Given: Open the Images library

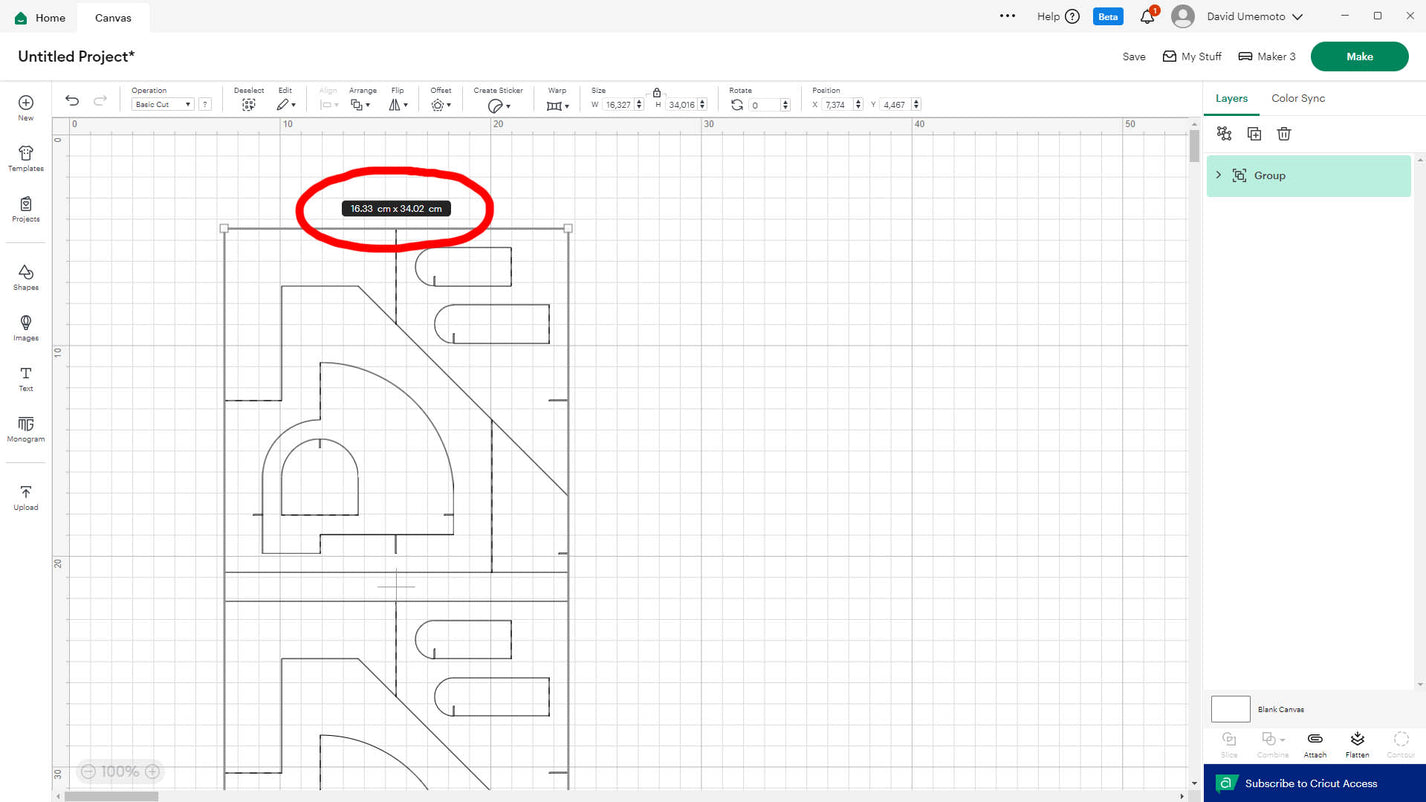Looking at the screenshot, I should (x=26, y=327).
